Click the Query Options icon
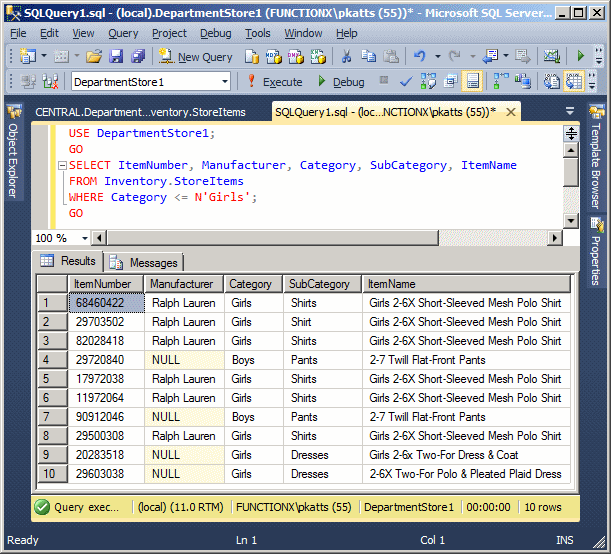Image resolution: width=611 pixels, height=554 pixels. 450,82
